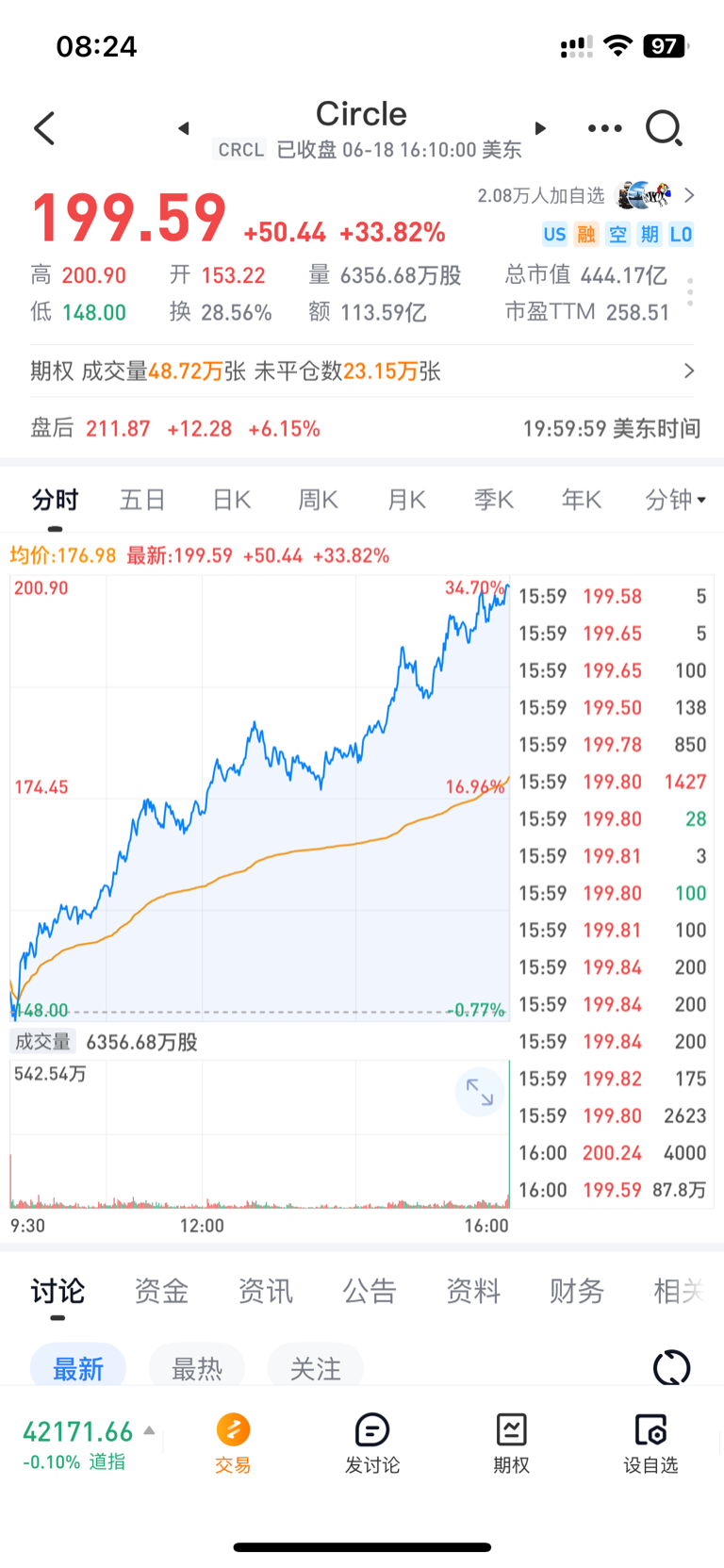Open the 公告 announcements tab
This screenshot has width=724, height=1568.
369,1291
